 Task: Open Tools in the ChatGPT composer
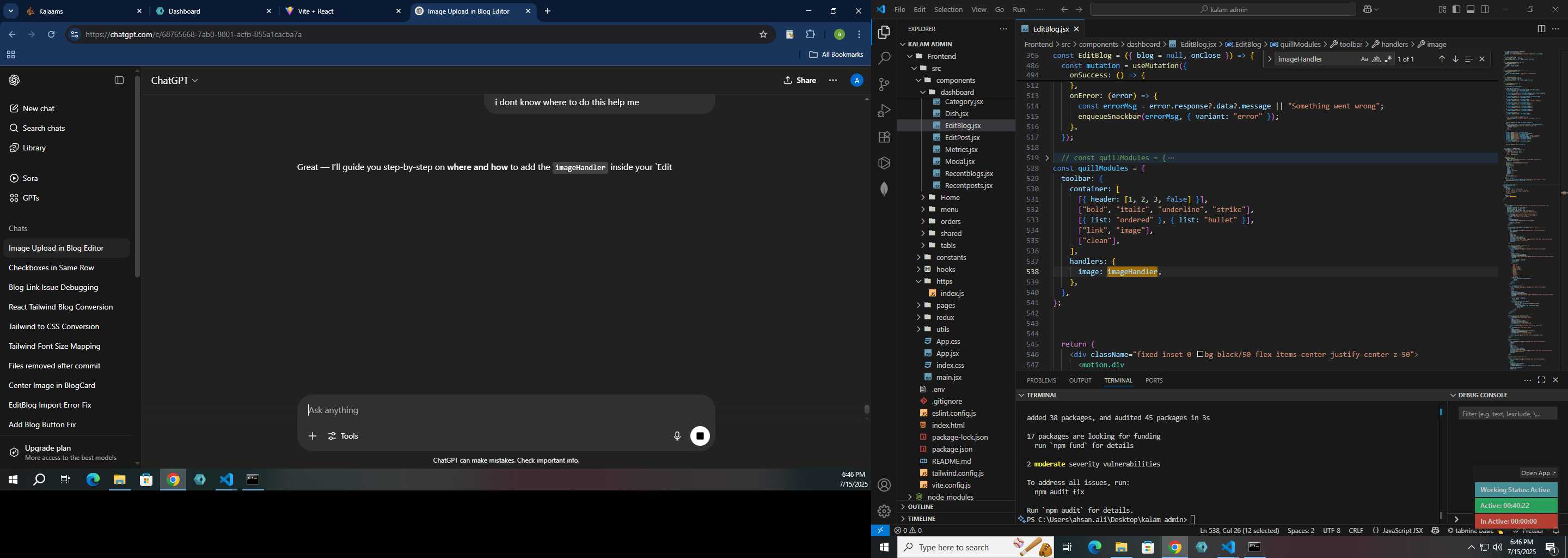[x=344, y=436]
